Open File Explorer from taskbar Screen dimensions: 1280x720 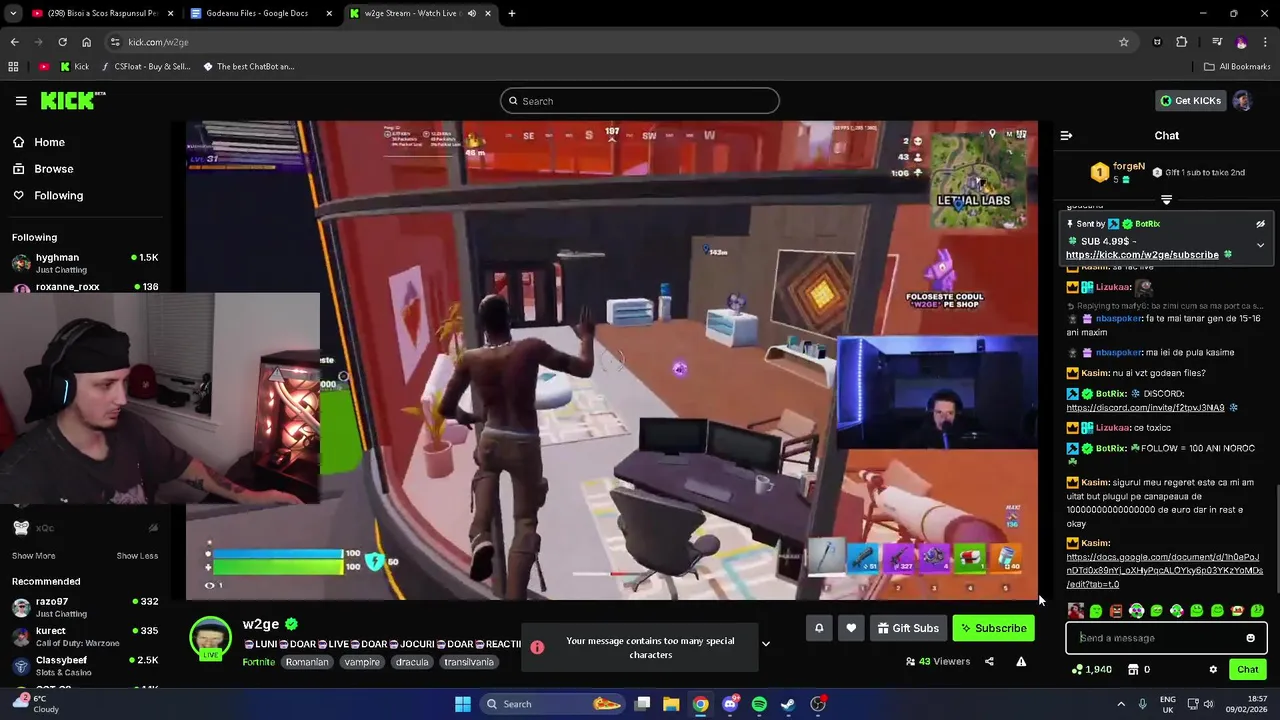(x=671, y=704)
